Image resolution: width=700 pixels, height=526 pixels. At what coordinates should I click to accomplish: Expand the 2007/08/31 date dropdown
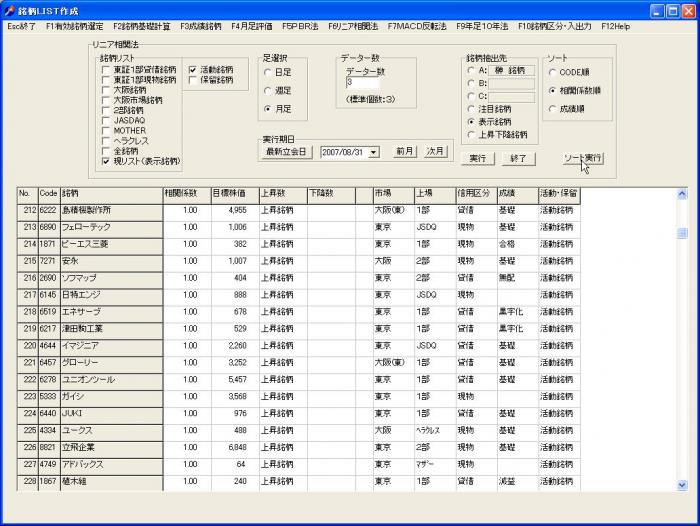pyautogui.click(x=374, y=152)
